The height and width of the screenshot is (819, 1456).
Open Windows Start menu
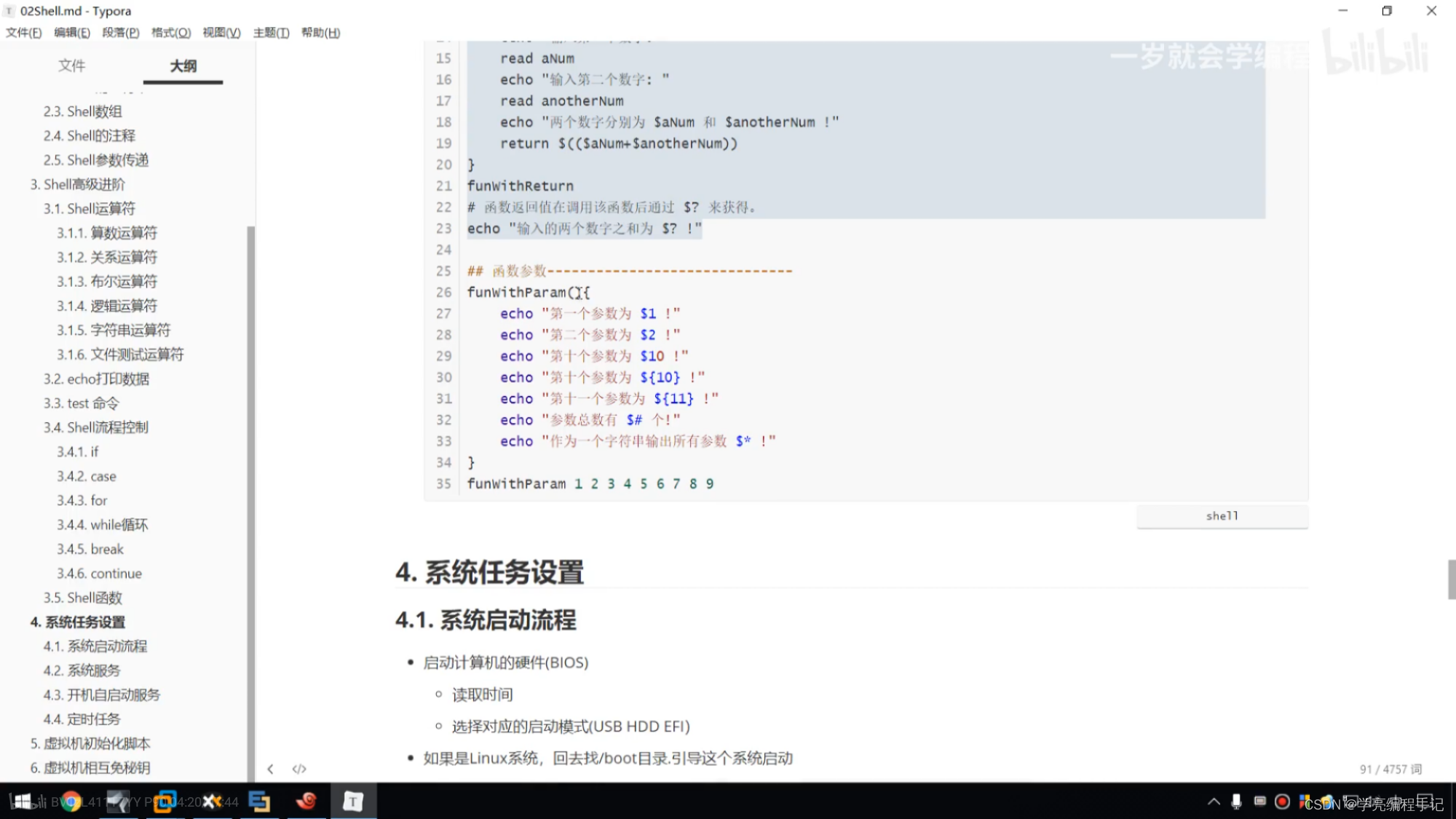pyautogui.click(x=22, y=802)
